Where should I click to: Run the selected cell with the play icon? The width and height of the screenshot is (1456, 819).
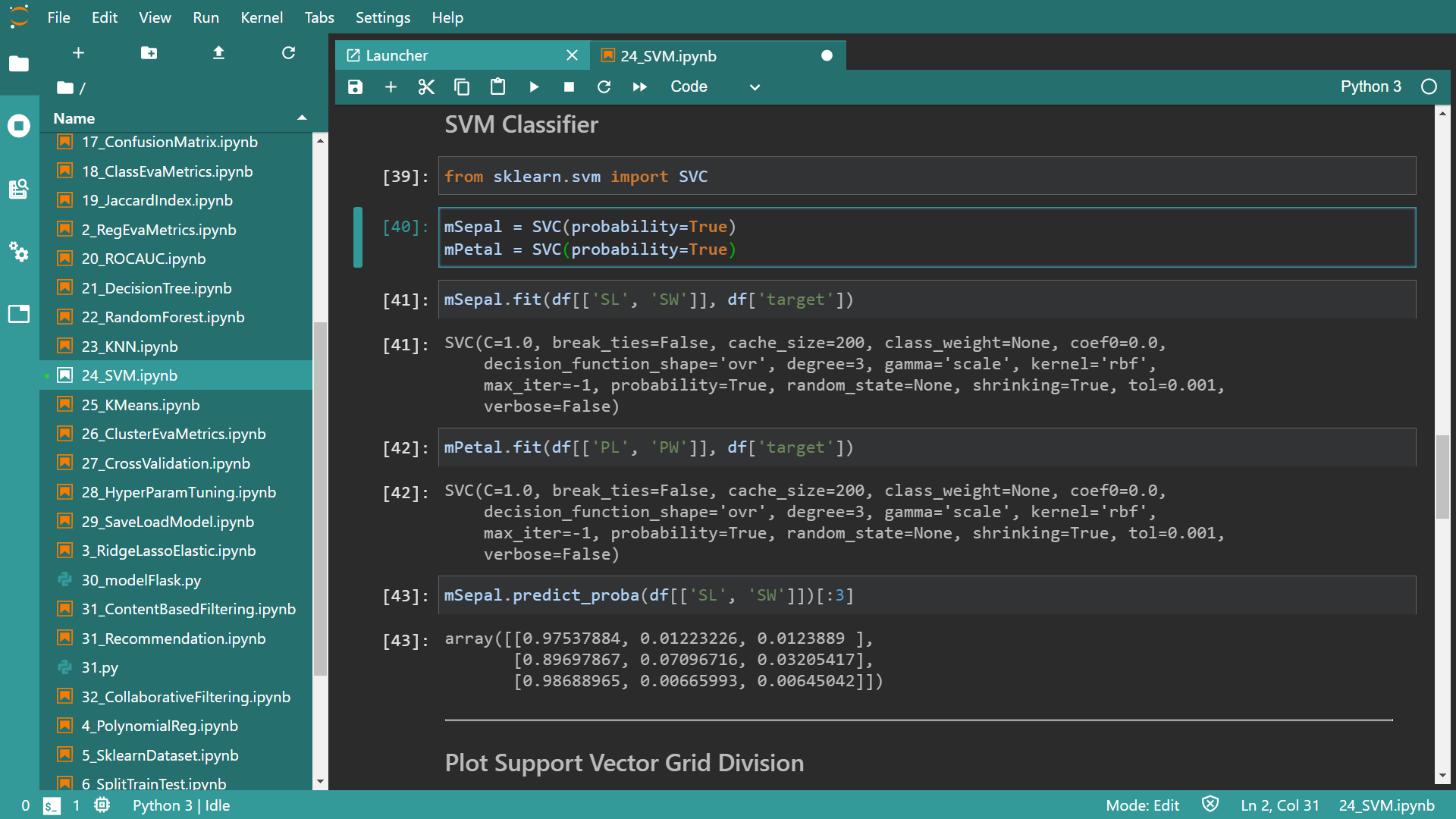point(534,86)
